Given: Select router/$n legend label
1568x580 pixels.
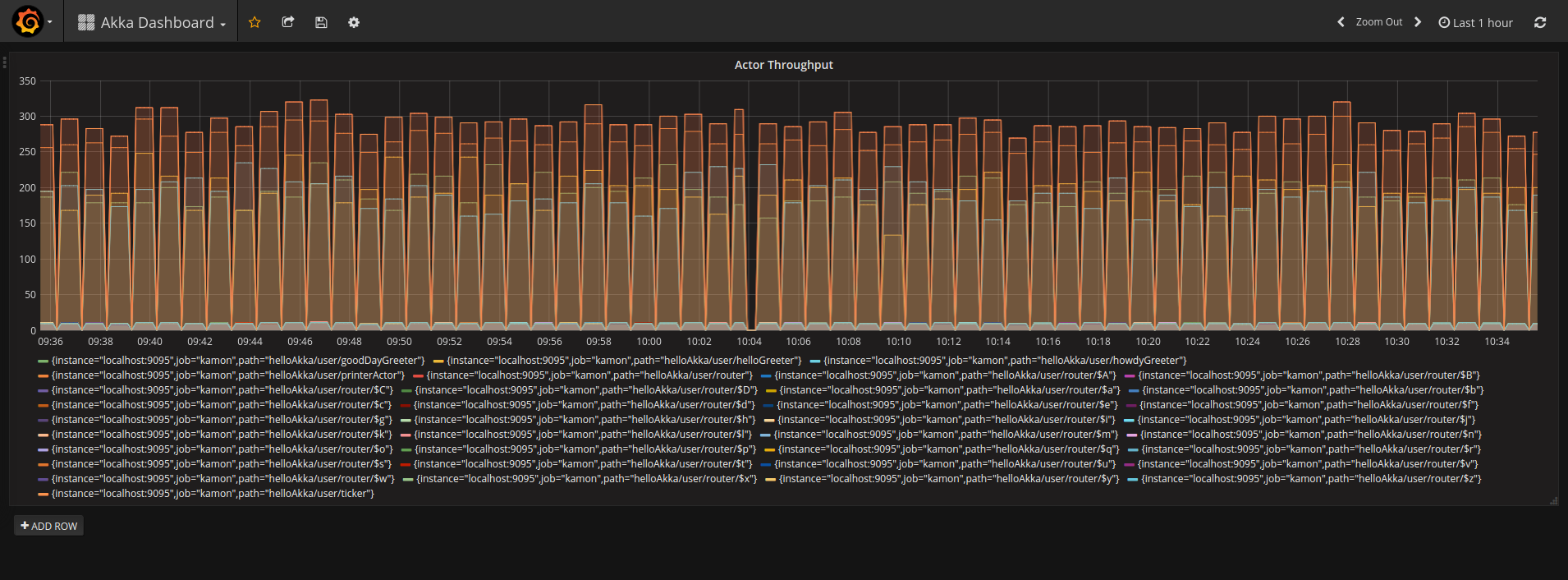Looking at the screenshot, I should [x=1311, y=435].
